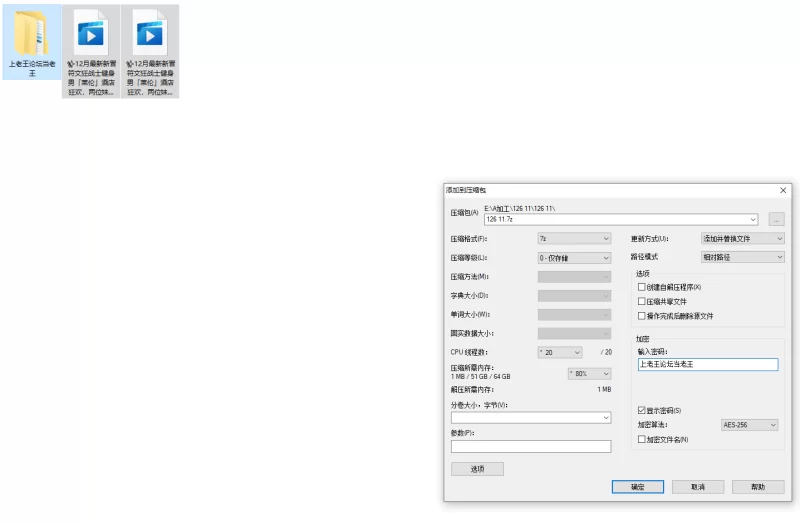Click the 参数 parameters input field
Viewport: 800px width, 523px height.
click(x=531, y=446)
